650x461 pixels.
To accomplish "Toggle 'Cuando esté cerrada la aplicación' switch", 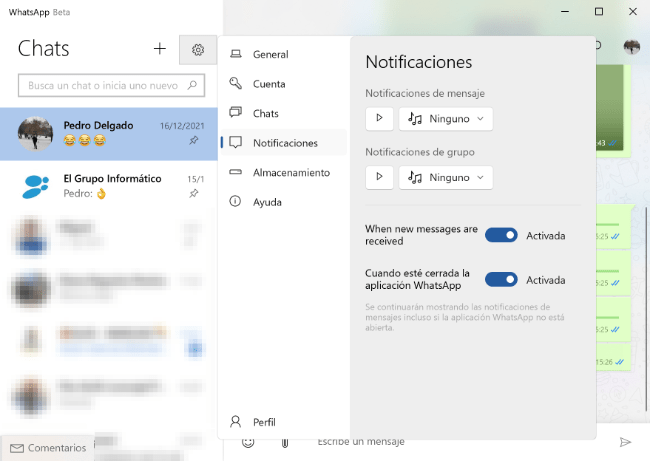I will tap(501, 279).
